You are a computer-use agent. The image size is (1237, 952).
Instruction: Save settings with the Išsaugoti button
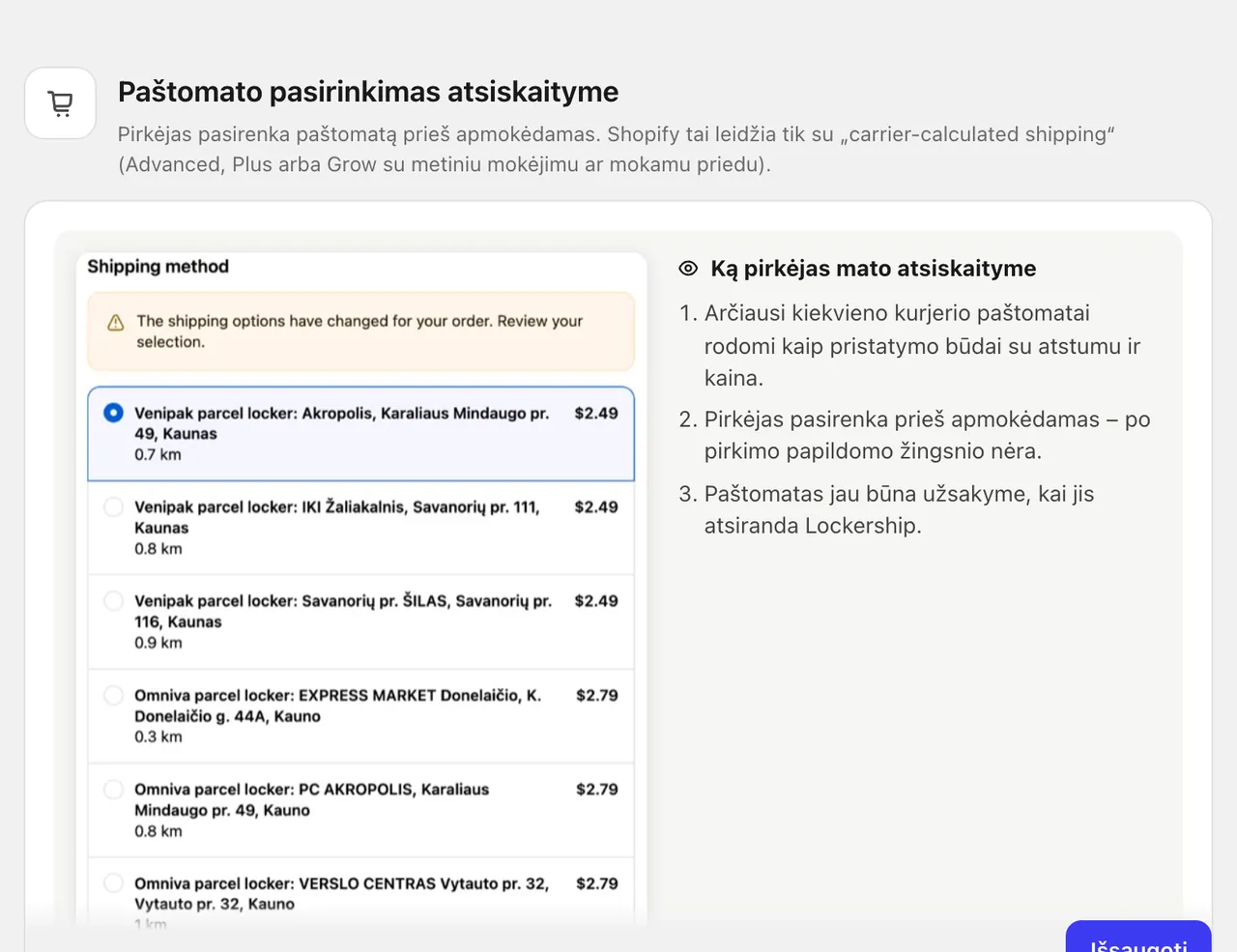[1138, 937]
